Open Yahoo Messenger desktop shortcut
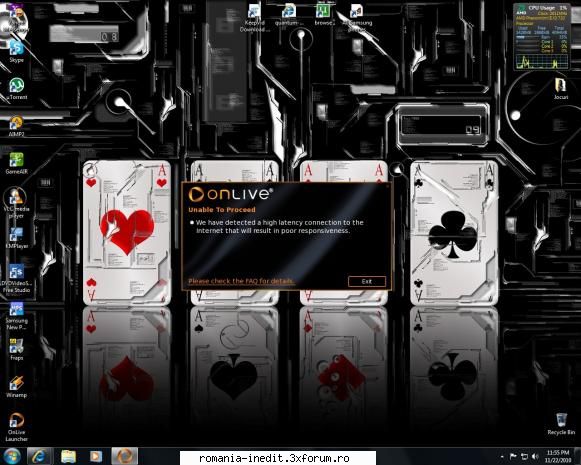 point(15,19)
